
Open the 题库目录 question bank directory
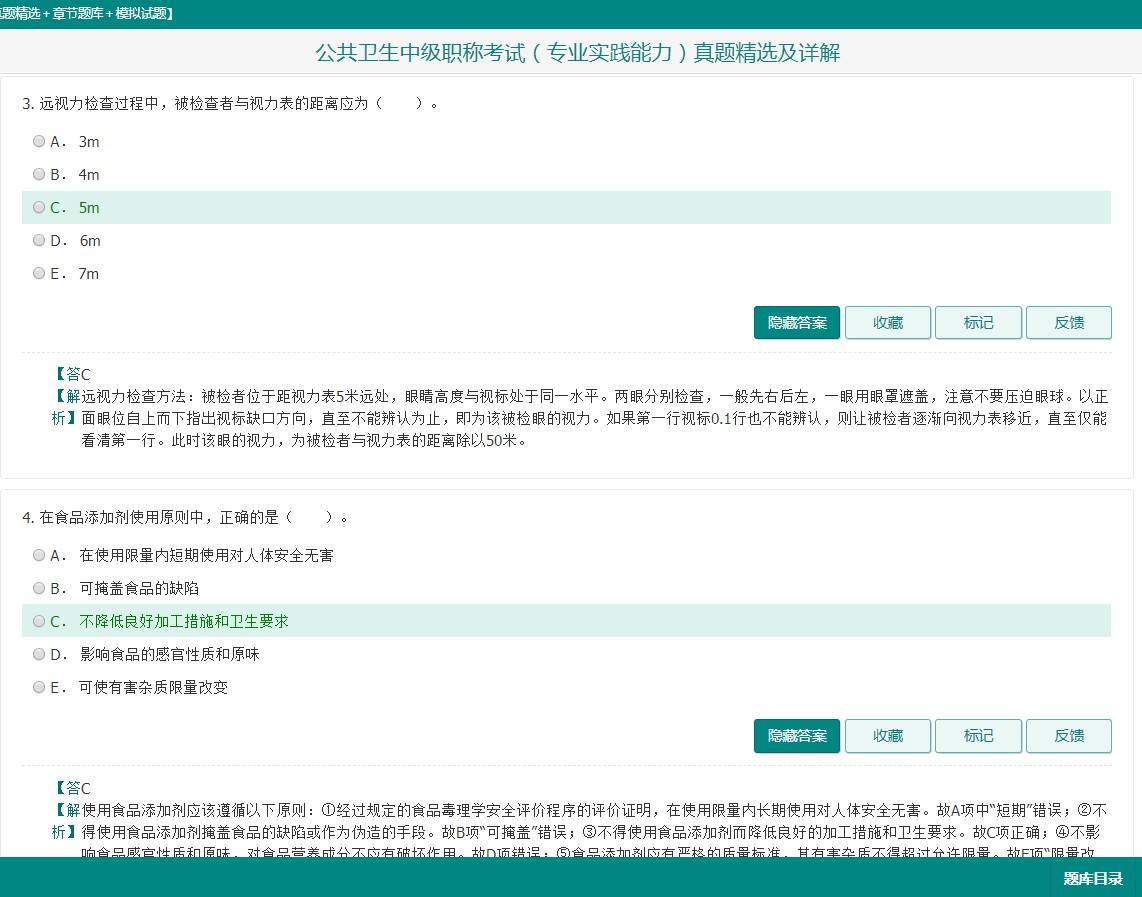pyautogui.click(x=1092, y=878)
